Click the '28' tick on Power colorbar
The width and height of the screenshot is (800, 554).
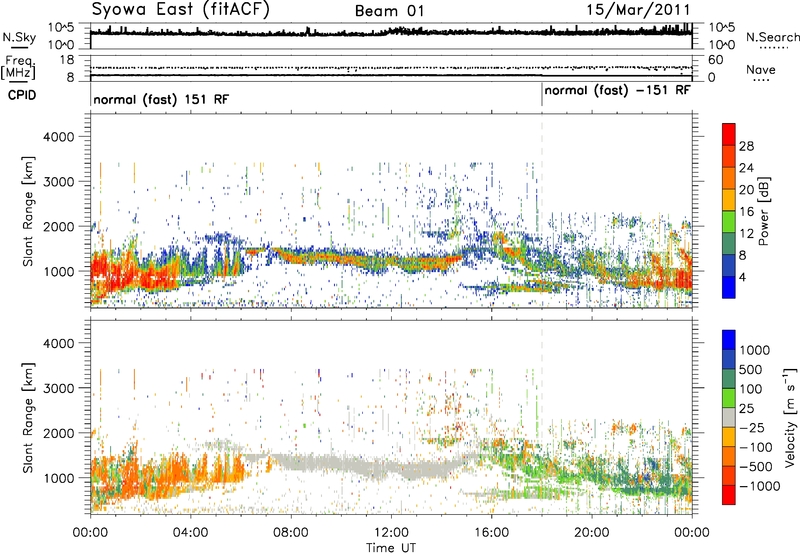pos(746,146)
